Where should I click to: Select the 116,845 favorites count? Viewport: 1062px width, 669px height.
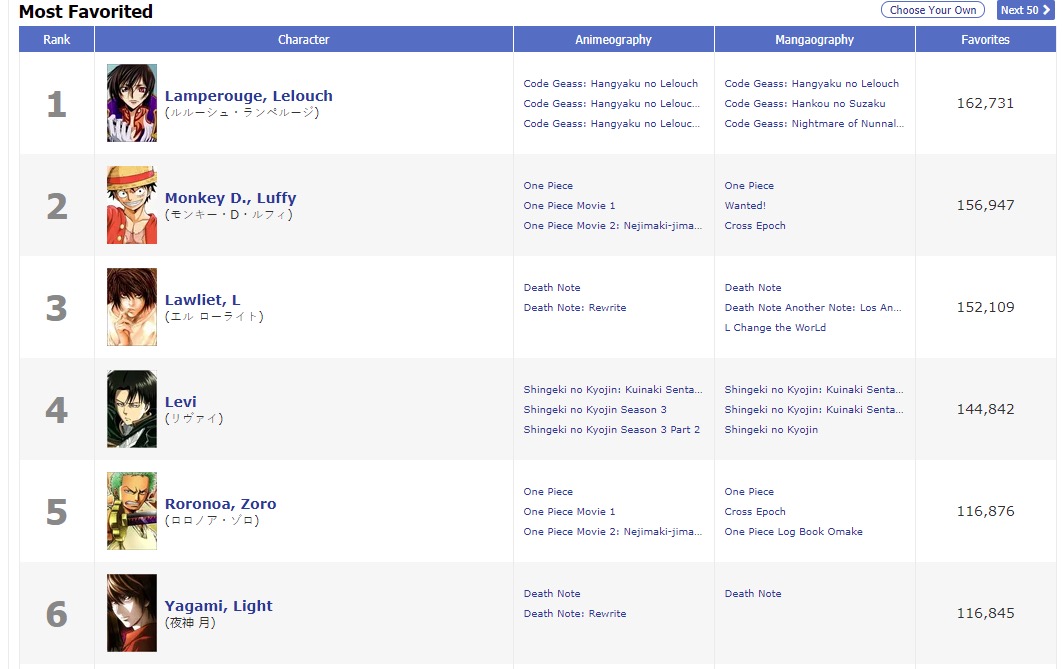click(x=985, y=613)
